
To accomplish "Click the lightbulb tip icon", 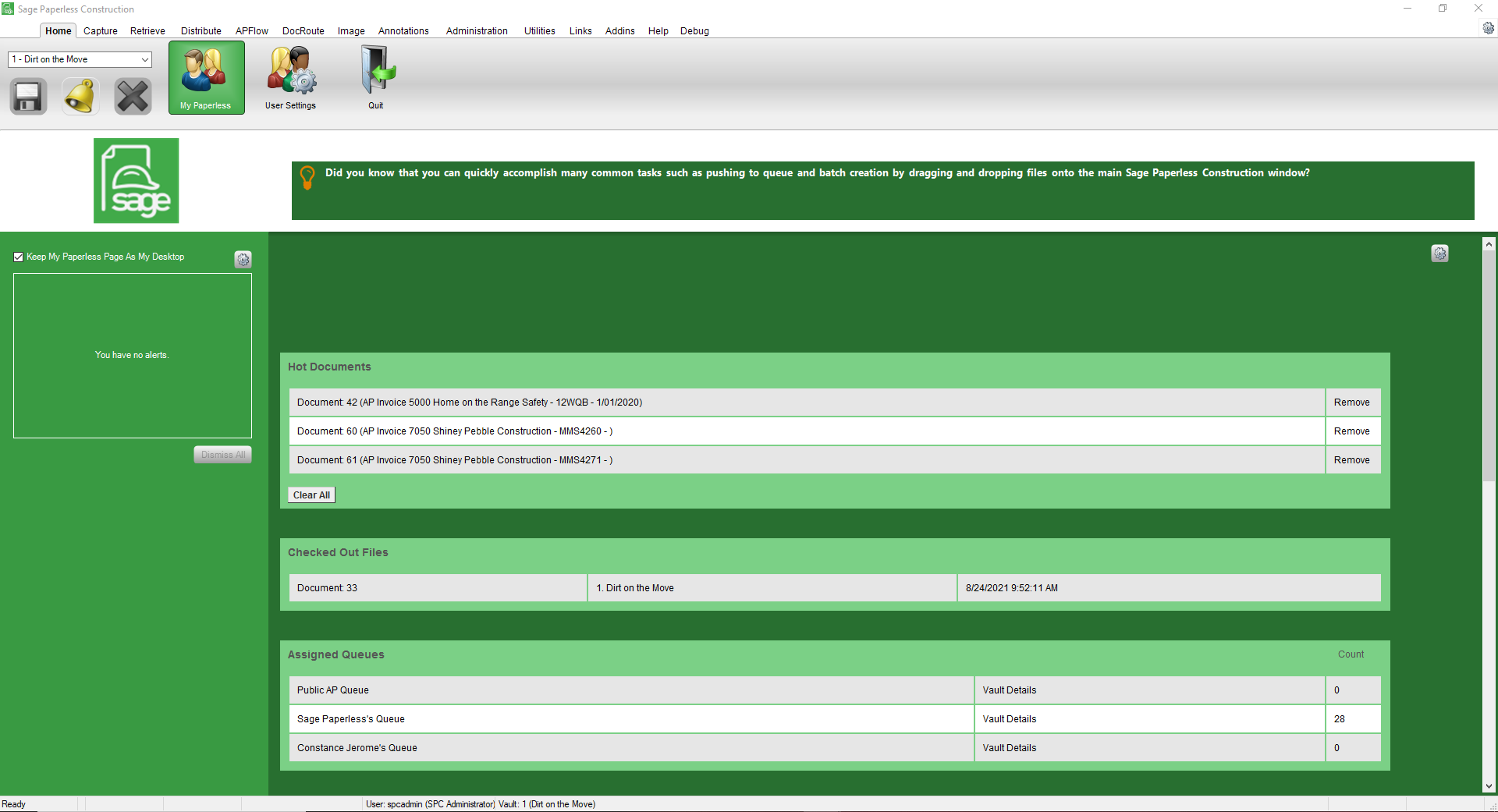I will click(307, 177).
